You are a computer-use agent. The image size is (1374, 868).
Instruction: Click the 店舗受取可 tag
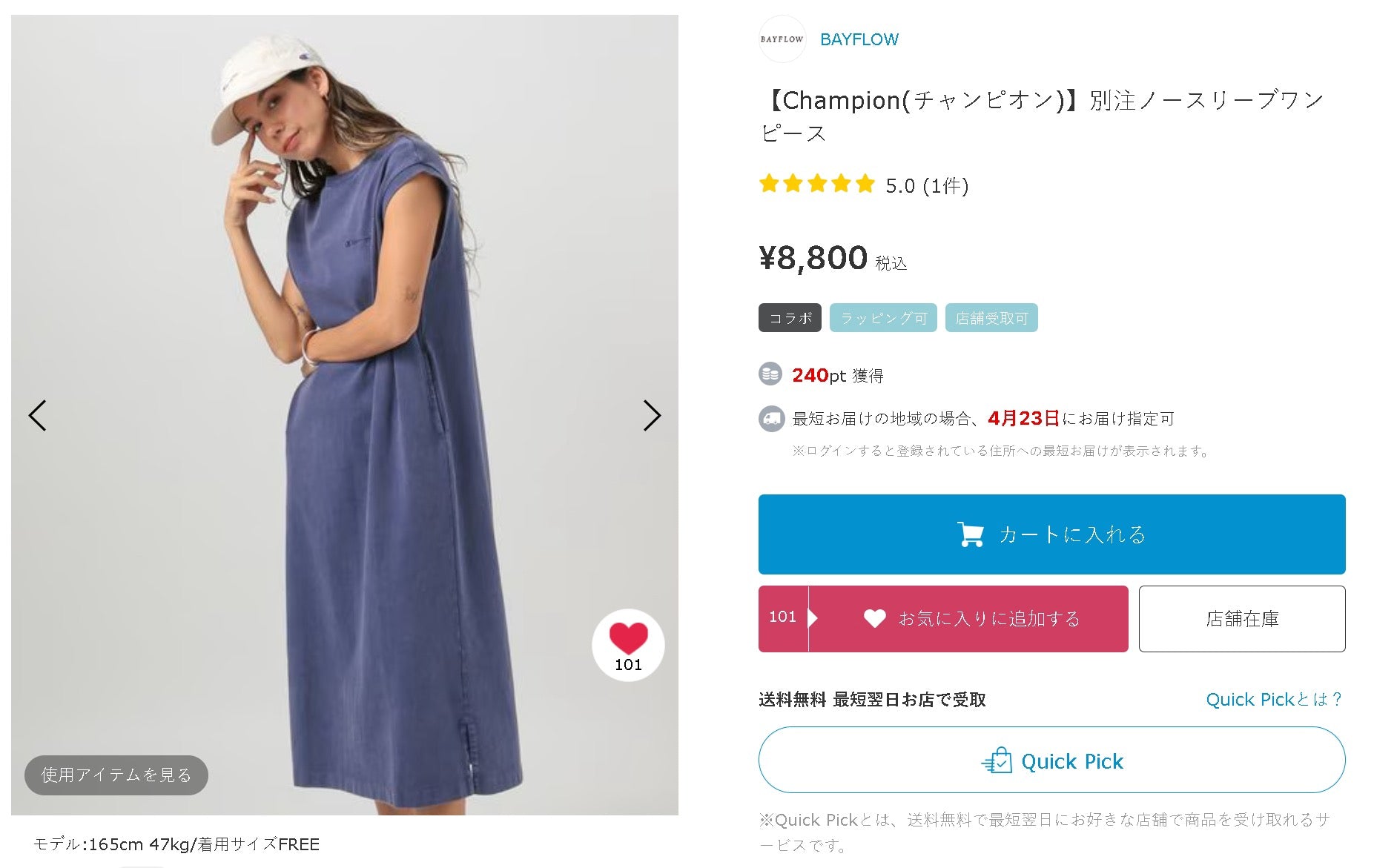pos(991,318)
